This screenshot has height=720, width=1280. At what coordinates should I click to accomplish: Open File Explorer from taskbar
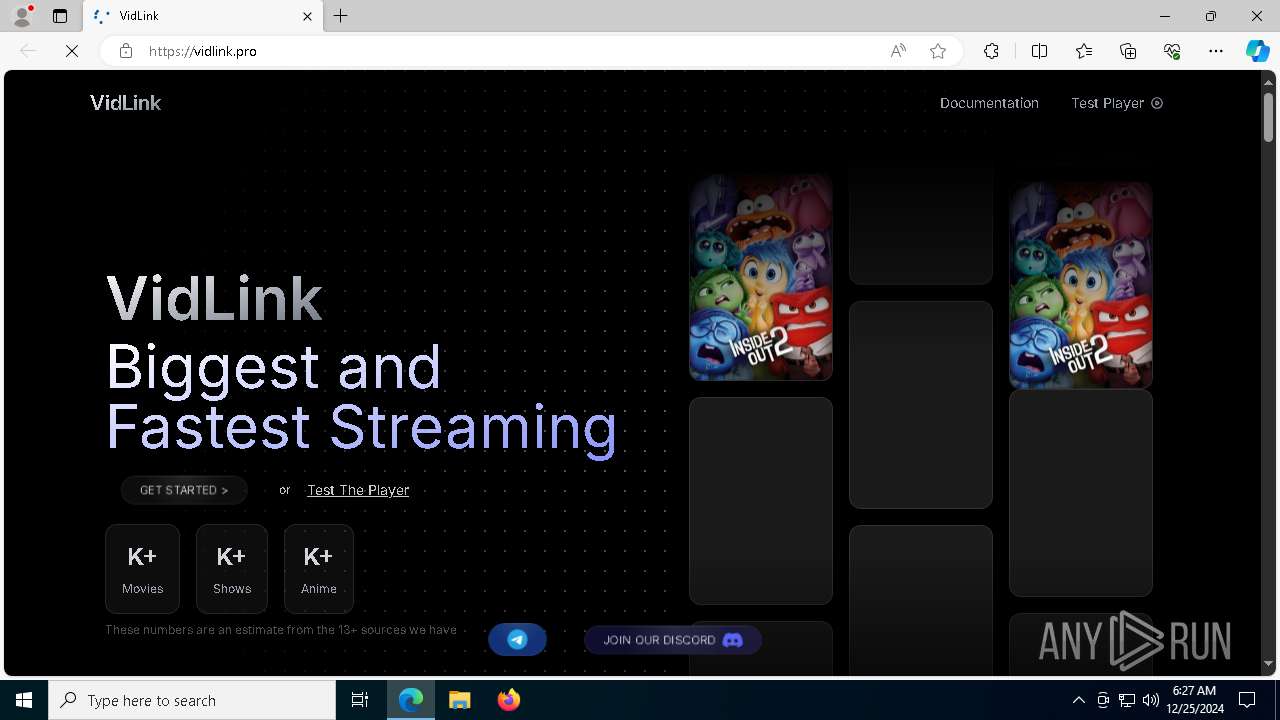click(x=460, y=700)
